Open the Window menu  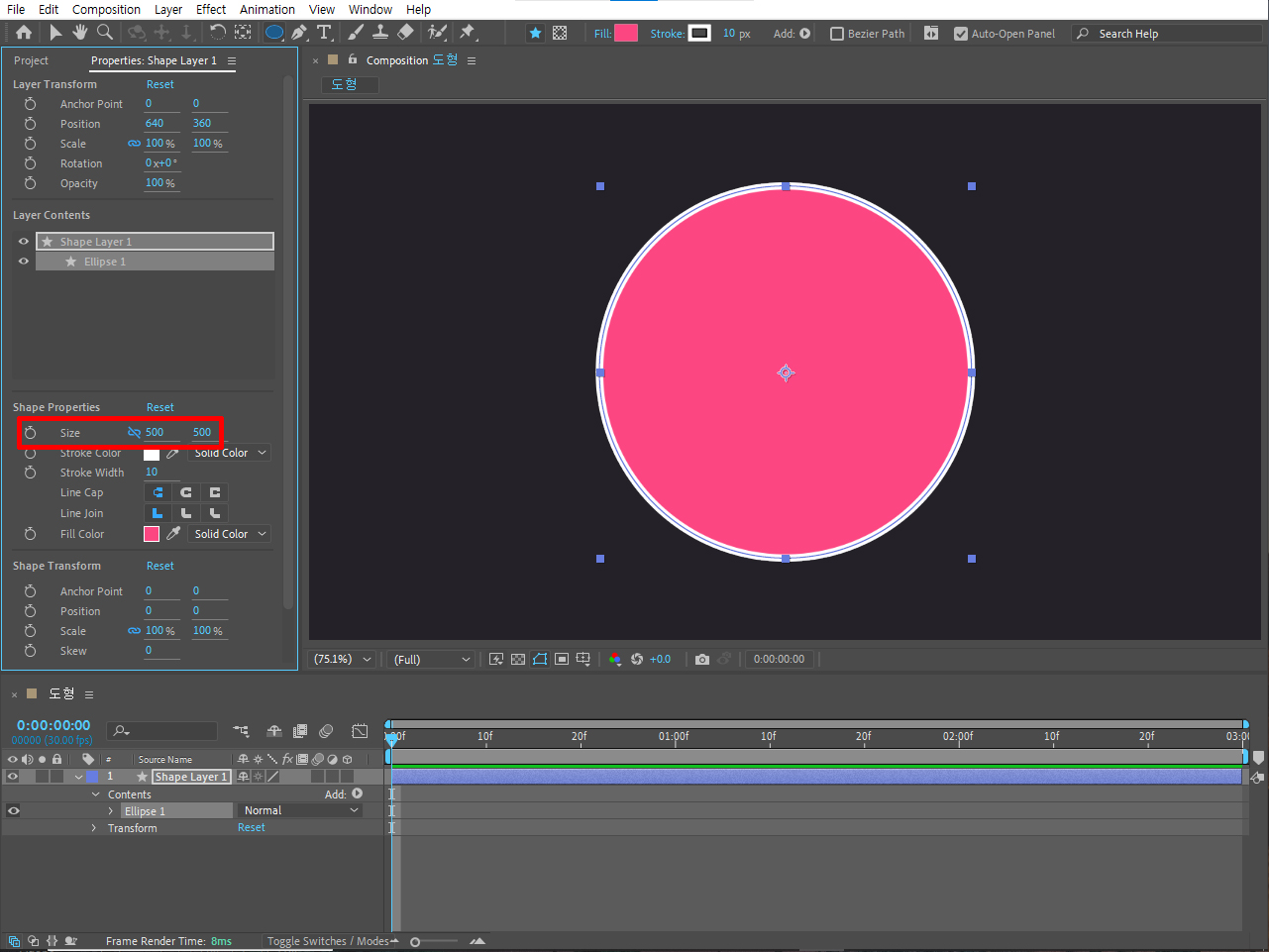[x=370, y=9]
